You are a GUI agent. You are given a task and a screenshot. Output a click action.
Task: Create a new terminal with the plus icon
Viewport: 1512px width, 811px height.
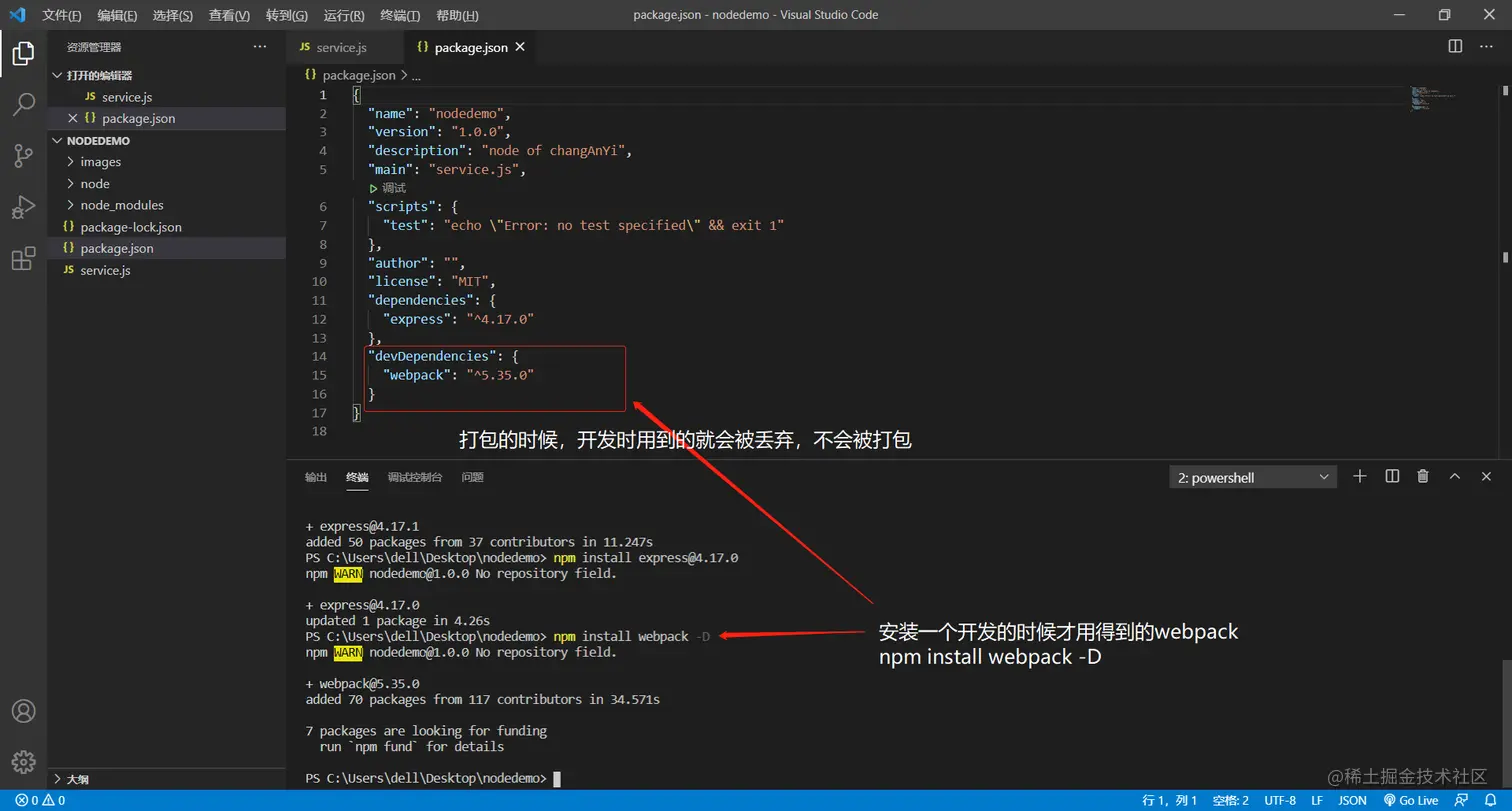coord(1359,477)
